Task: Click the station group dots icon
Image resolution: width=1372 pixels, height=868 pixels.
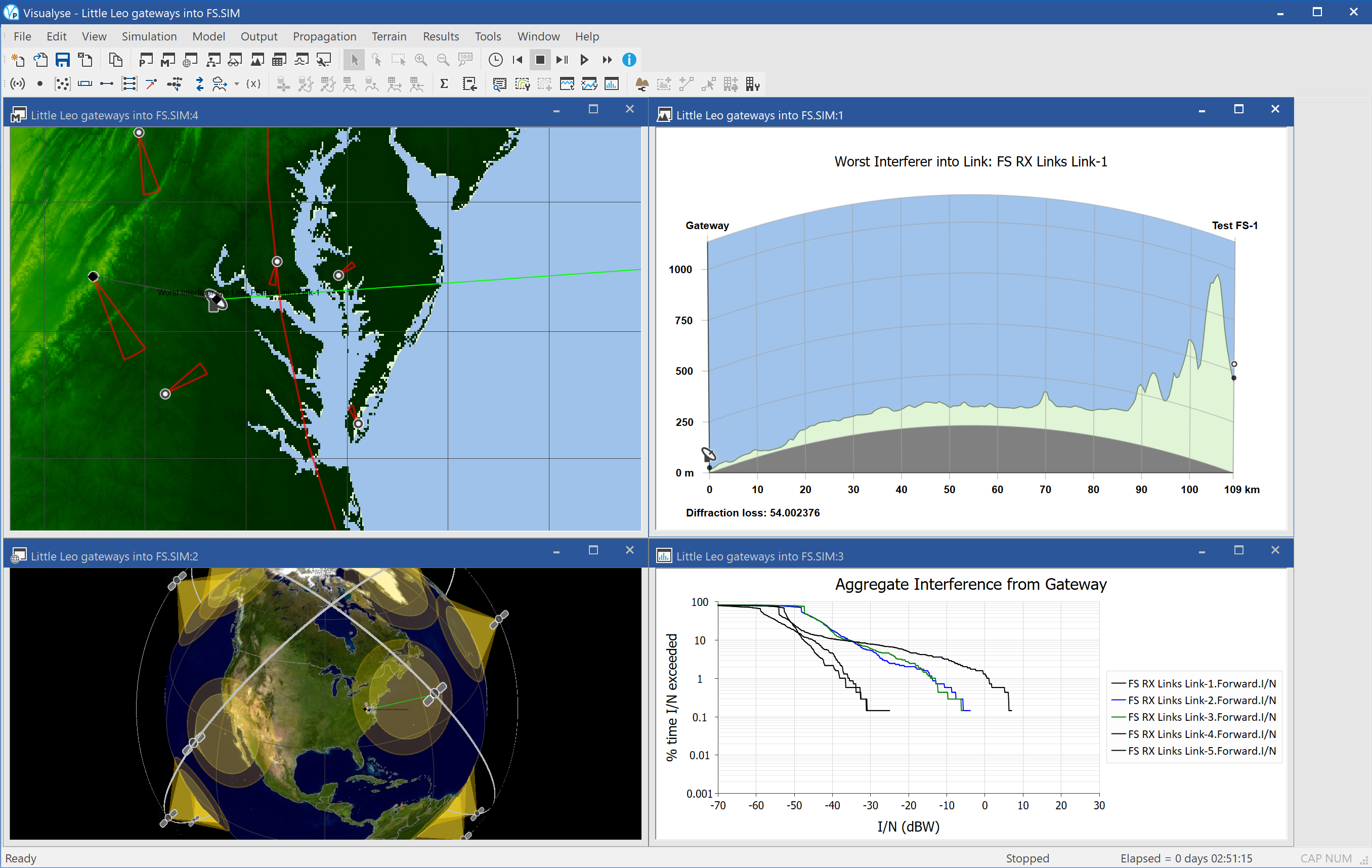Action: pos(62,84)
